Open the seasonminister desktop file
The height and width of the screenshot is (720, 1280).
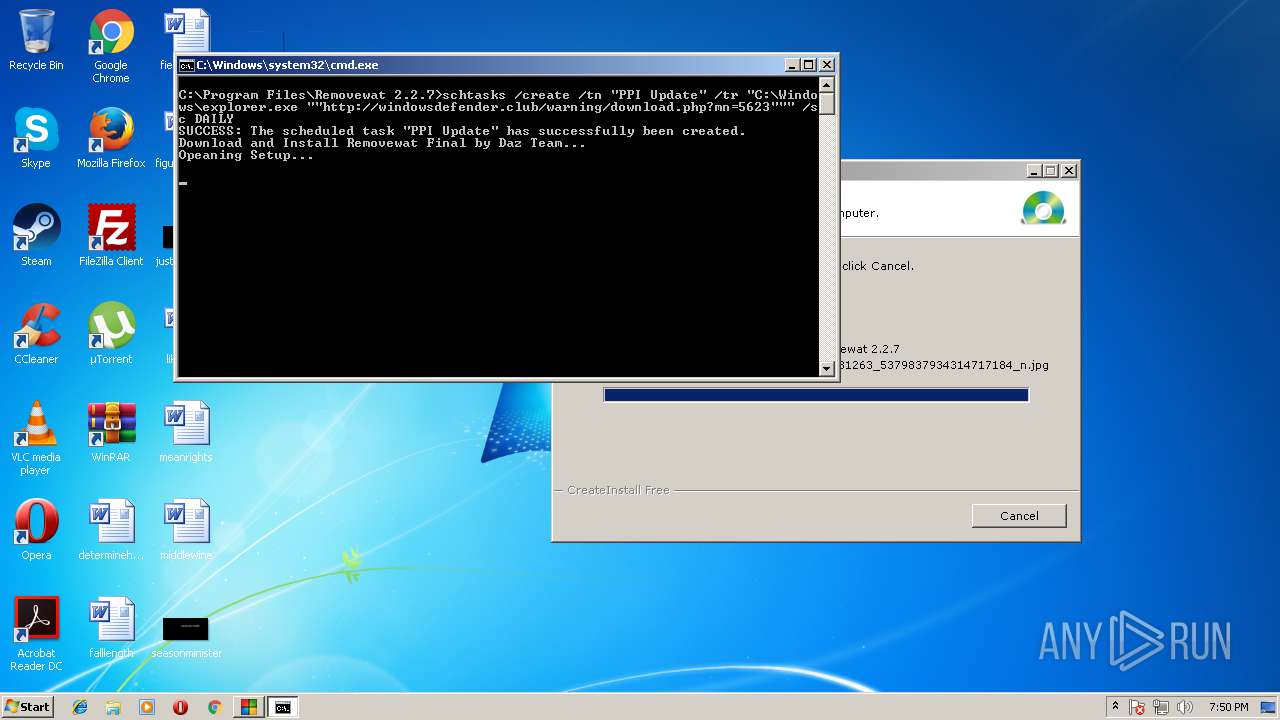pos(186,636)
